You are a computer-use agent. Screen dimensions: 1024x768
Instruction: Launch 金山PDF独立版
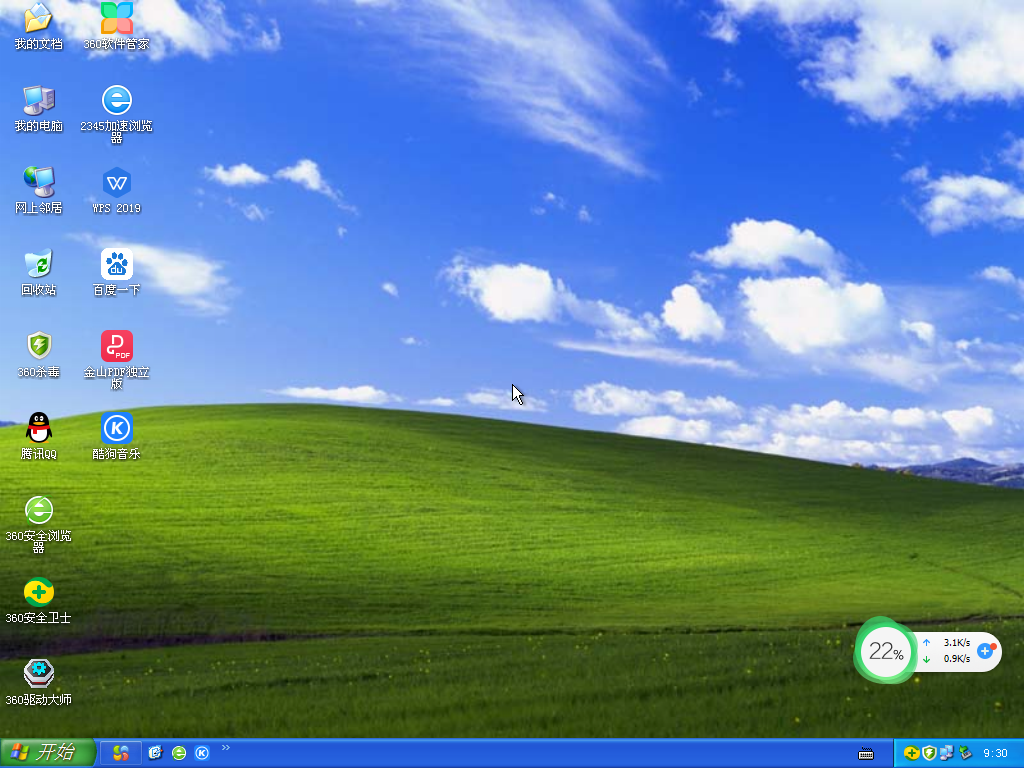[x=117, y=347]
